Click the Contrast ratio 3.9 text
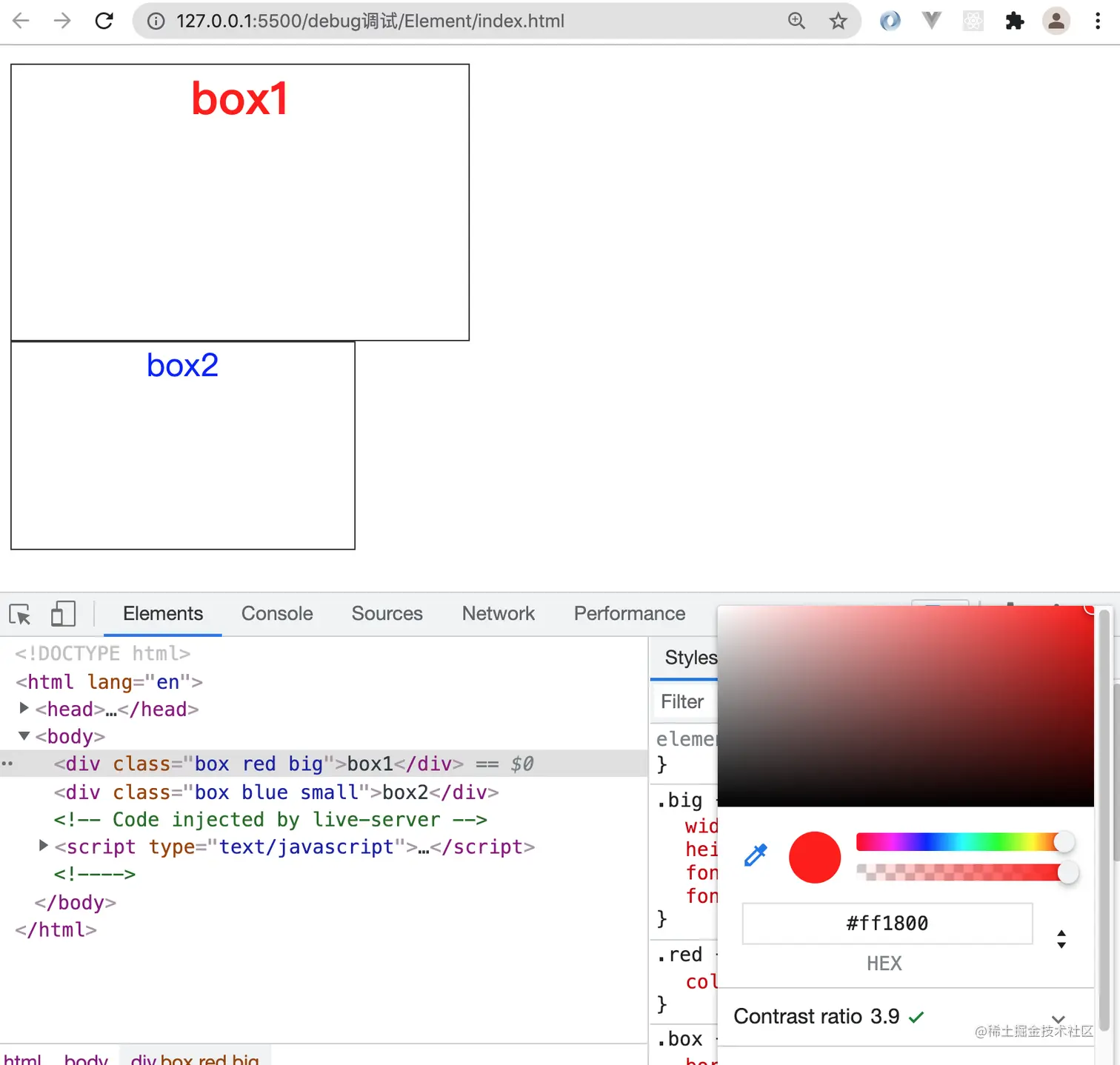The height and width of the screenshot is (1065, 1120). (x=816, y=1016)
